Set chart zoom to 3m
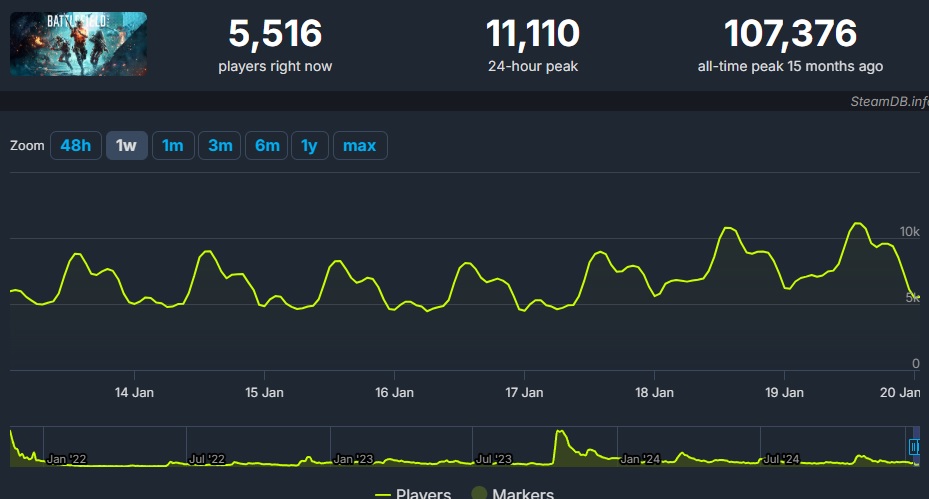 [x=220, y=146]
